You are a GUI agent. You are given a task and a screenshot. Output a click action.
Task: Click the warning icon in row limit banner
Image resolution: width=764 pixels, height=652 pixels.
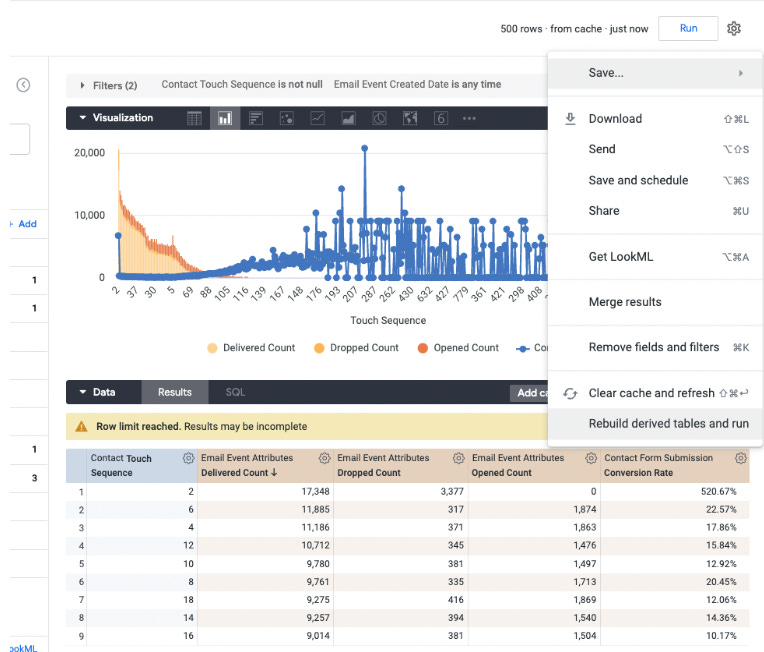(x=81, y=426)
